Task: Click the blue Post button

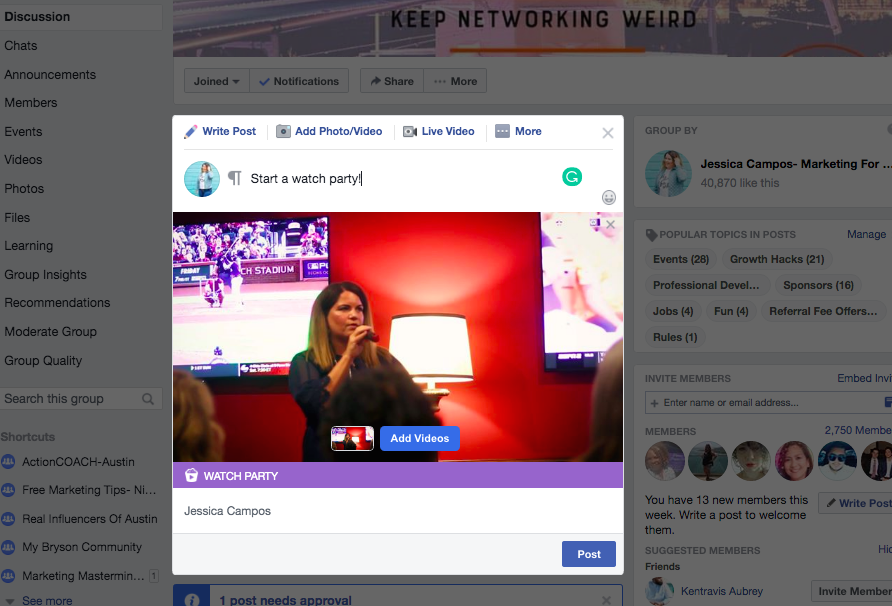Action: (589, 554)
